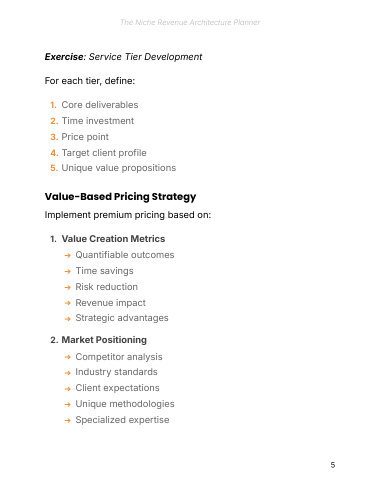
Task: Click the arrow icon beside Unique methodologies
Action: [68, 405]
